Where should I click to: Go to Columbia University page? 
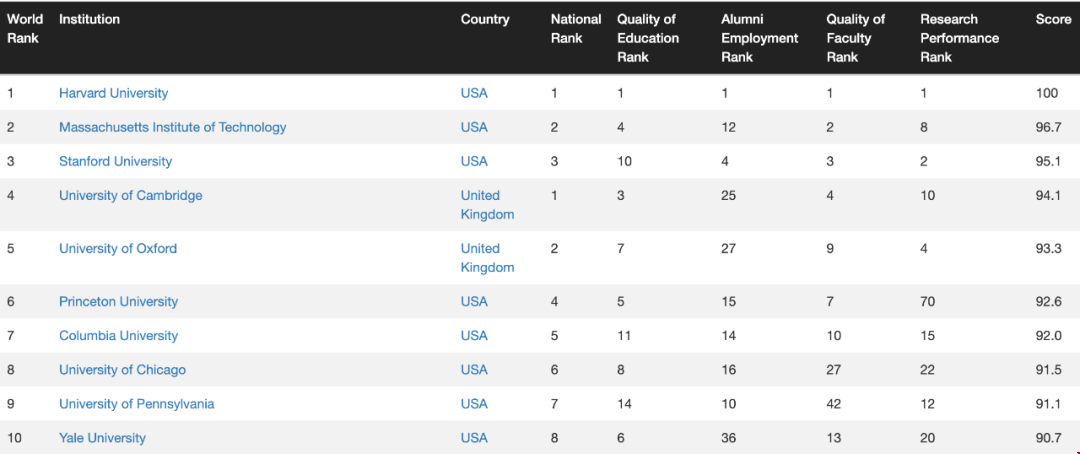(118, 336)
